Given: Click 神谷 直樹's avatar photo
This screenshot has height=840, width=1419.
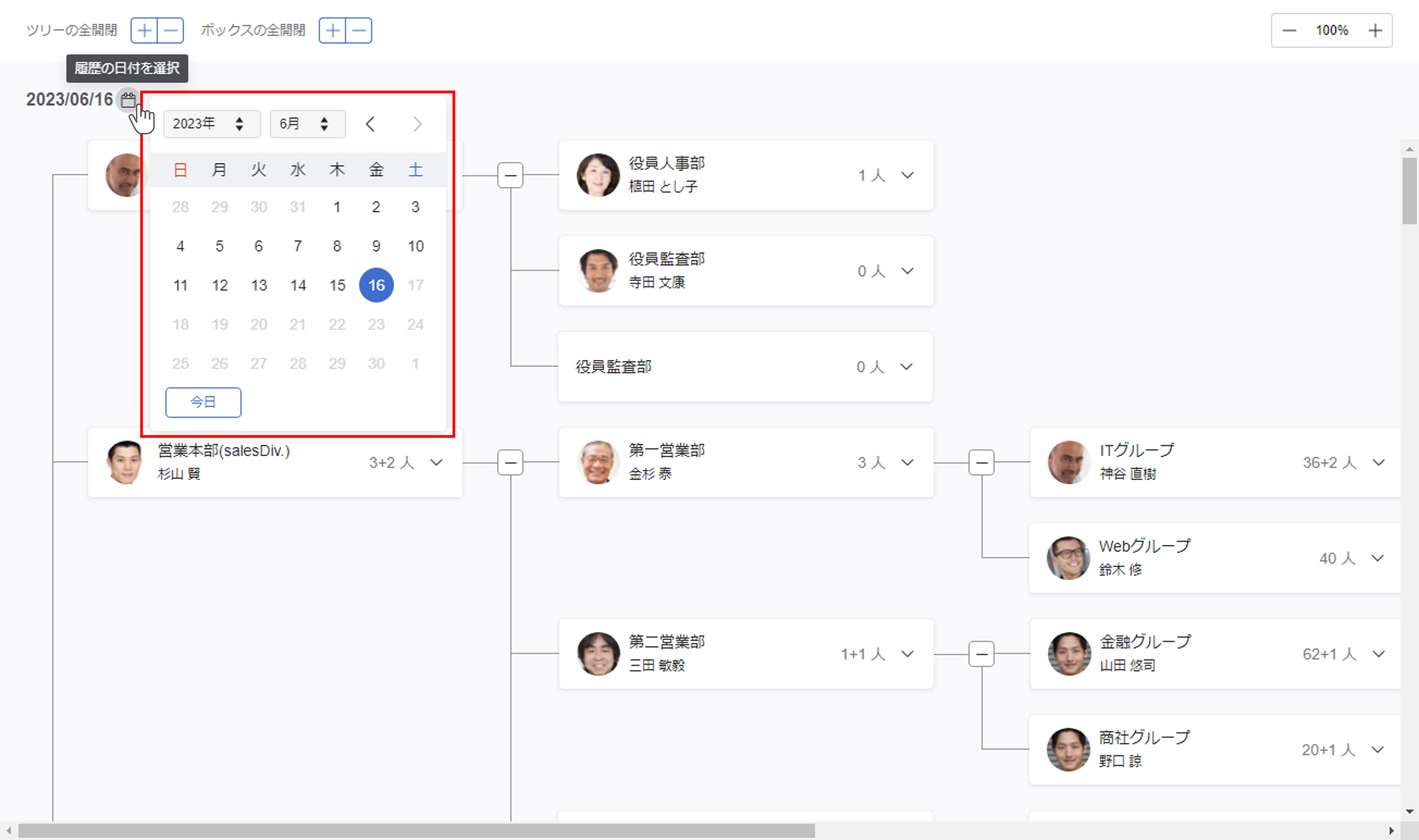Looking at the screenshot, I should click(1069, 463).
